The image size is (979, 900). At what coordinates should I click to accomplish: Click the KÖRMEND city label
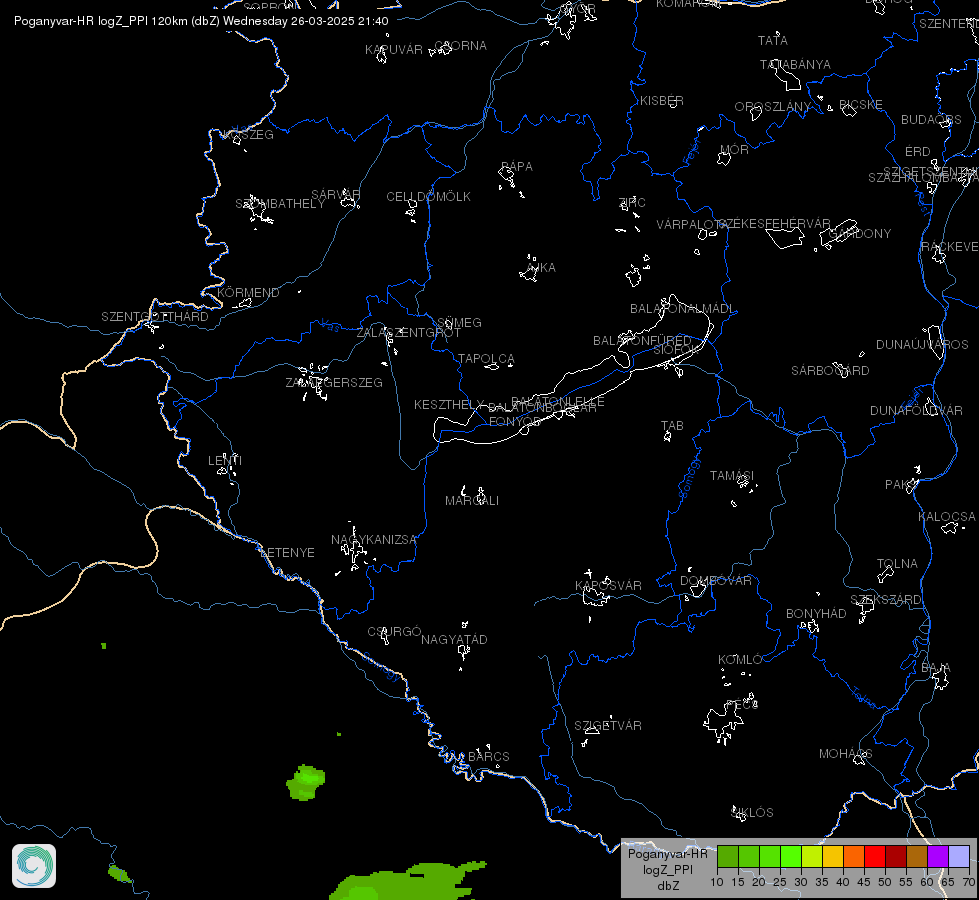[248, 293]
